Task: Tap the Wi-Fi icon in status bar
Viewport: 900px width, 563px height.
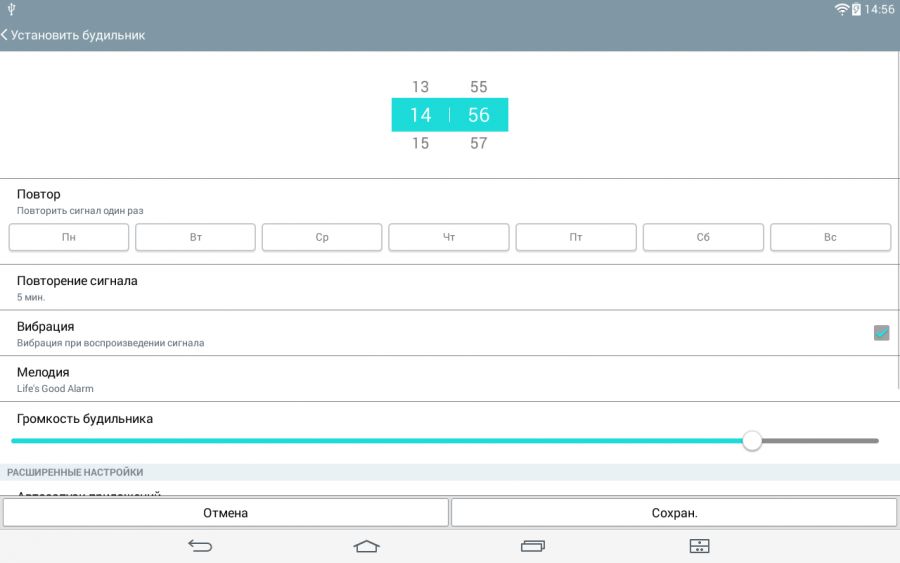Action: coord(842,9)
